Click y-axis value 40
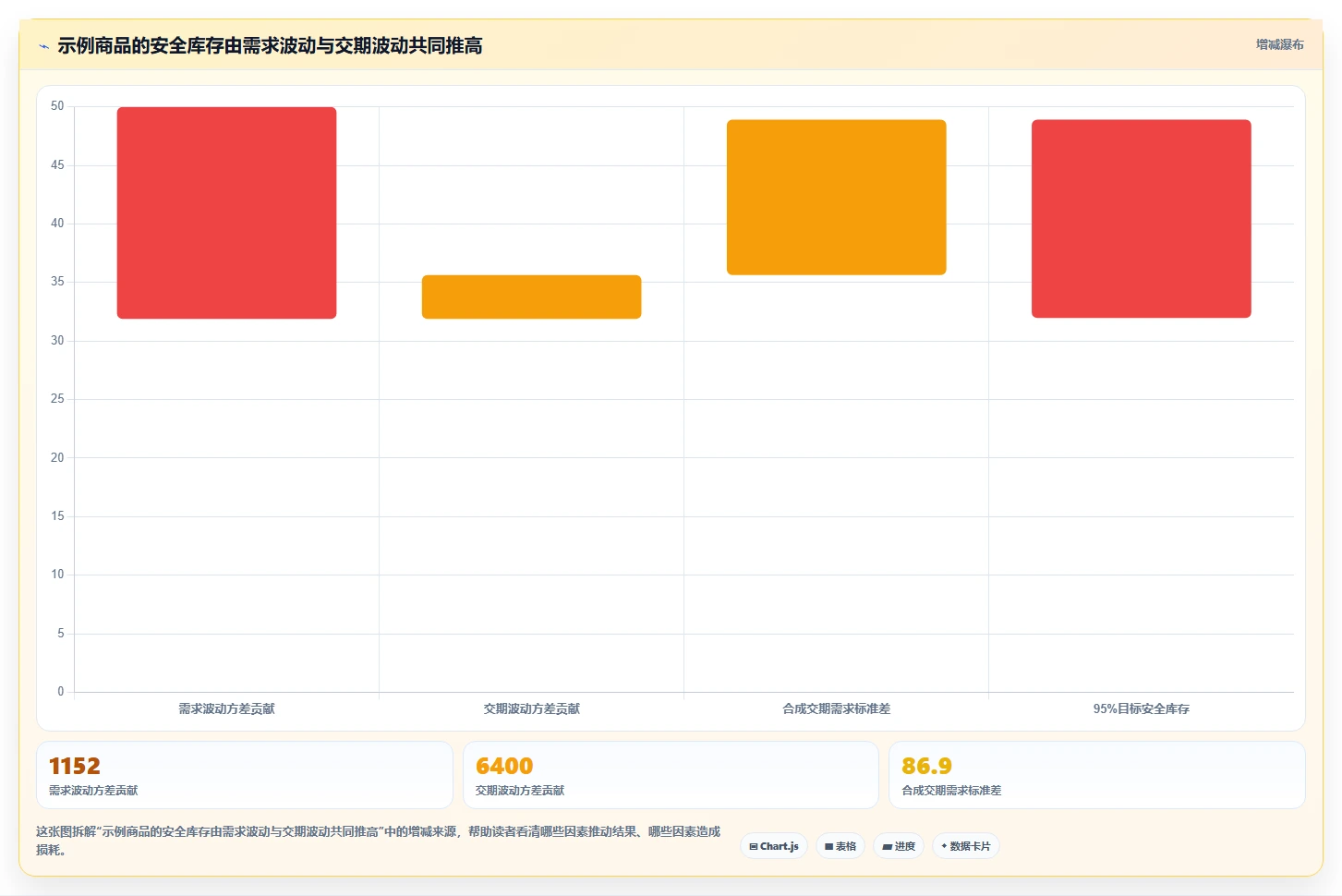Viewport: 1342px width, 896px height. coord(57,224)
